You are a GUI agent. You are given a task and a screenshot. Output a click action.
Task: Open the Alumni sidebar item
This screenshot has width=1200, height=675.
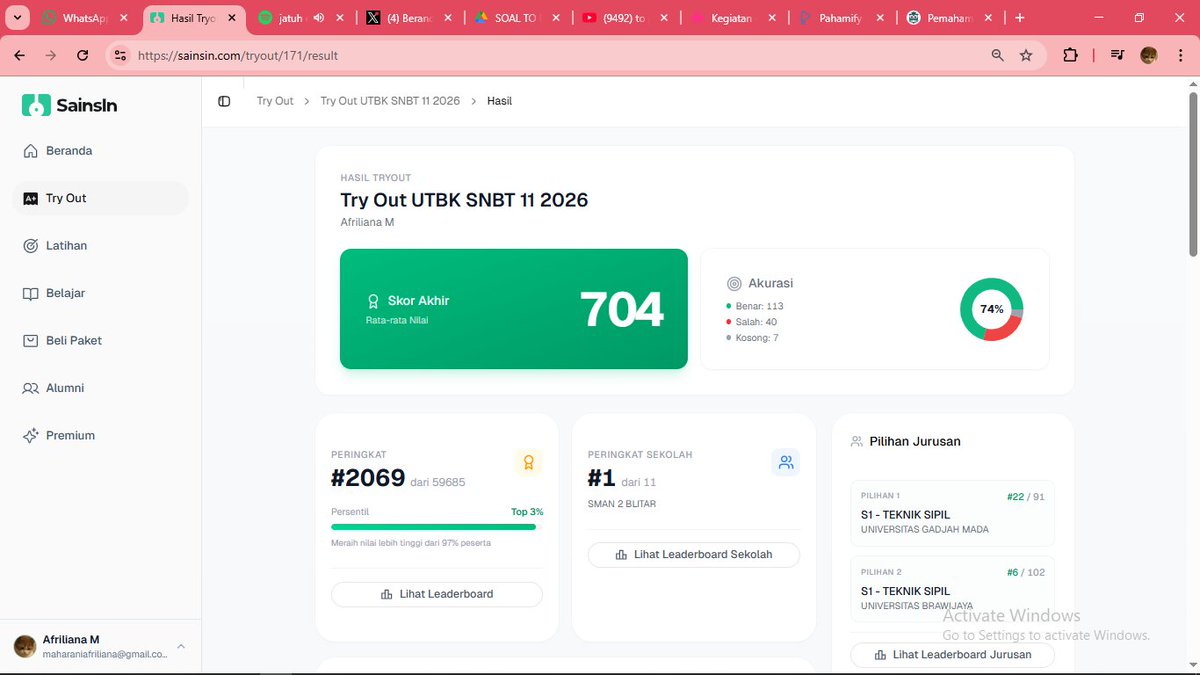tap(100, 388)
